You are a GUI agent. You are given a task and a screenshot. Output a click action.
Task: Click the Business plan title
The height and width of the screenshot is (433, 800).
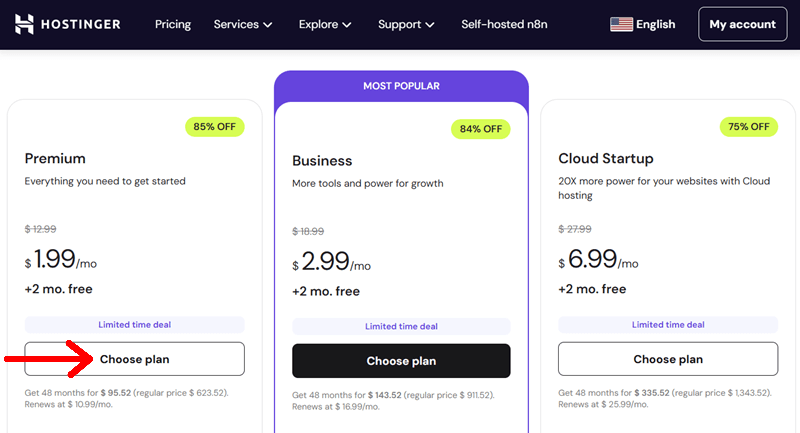click(322, 161)
